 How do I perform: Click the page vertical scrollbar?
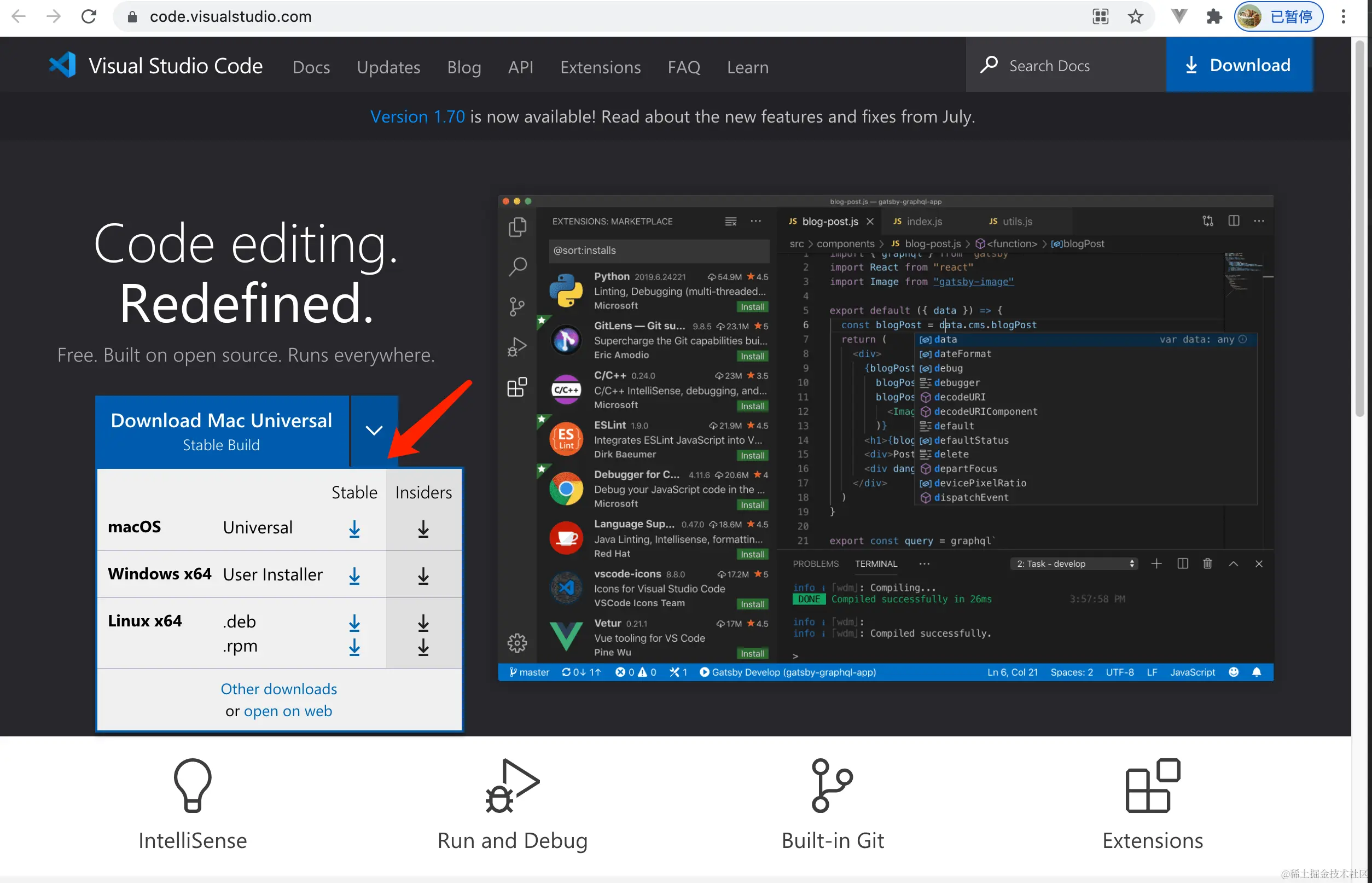click(1360, 229)
